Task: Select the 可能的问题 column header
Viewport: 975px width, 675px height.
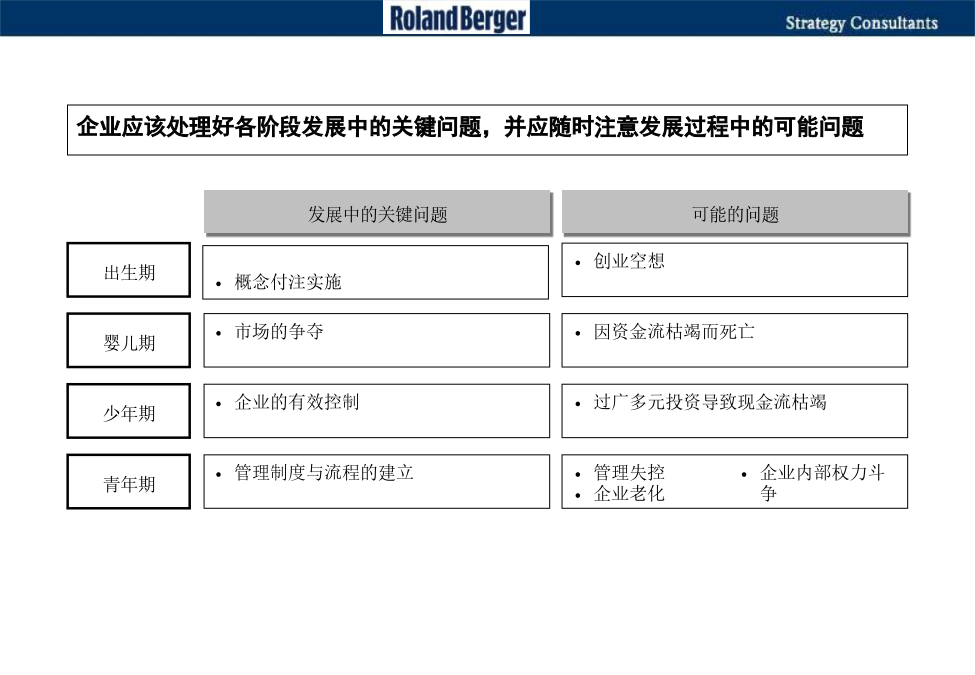Action: (735, 213)
